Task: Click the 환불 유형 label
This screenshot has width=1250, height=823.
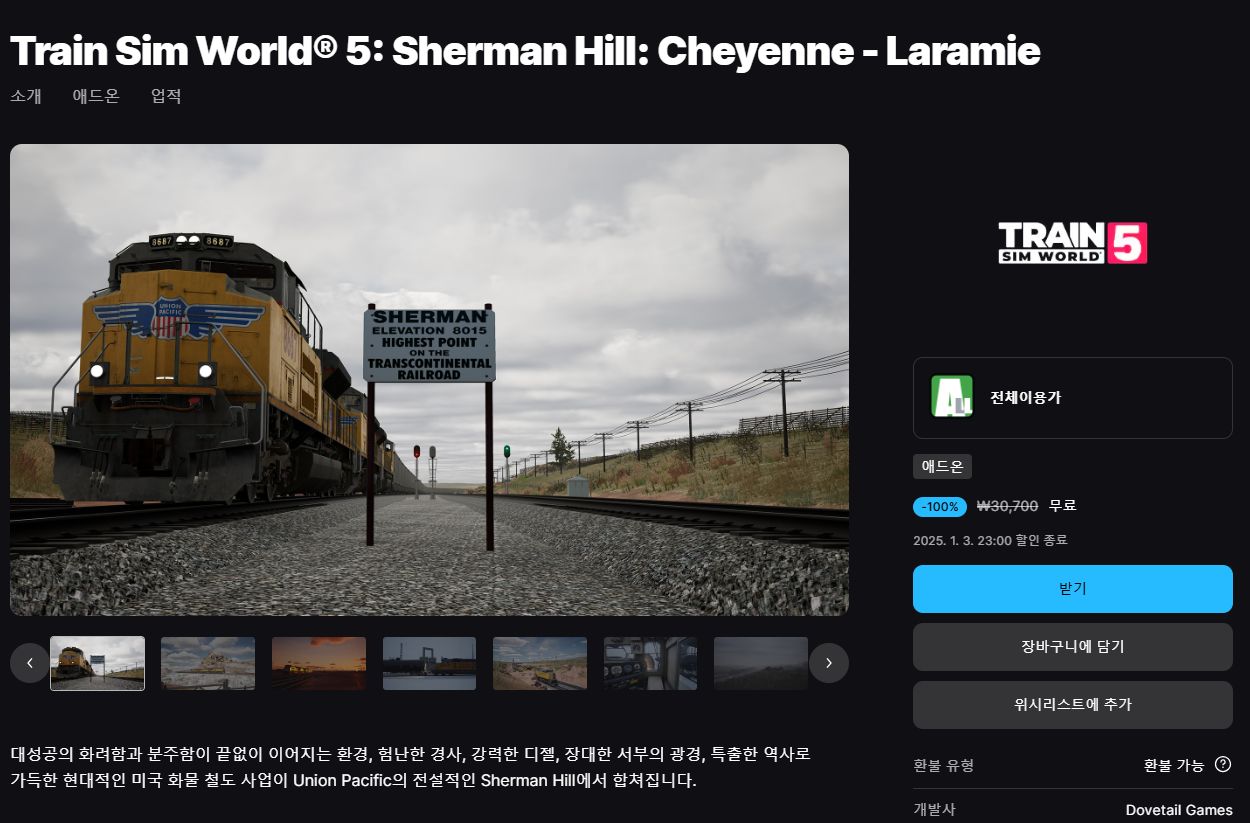Action: point(943,765)
